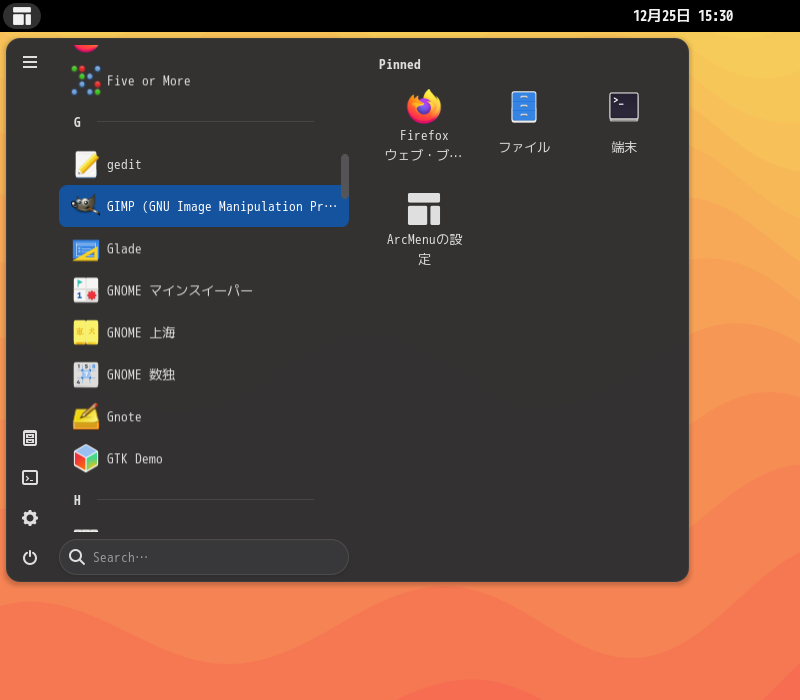Click the ArcMenuの設定 label text

[x=424, y=249]
